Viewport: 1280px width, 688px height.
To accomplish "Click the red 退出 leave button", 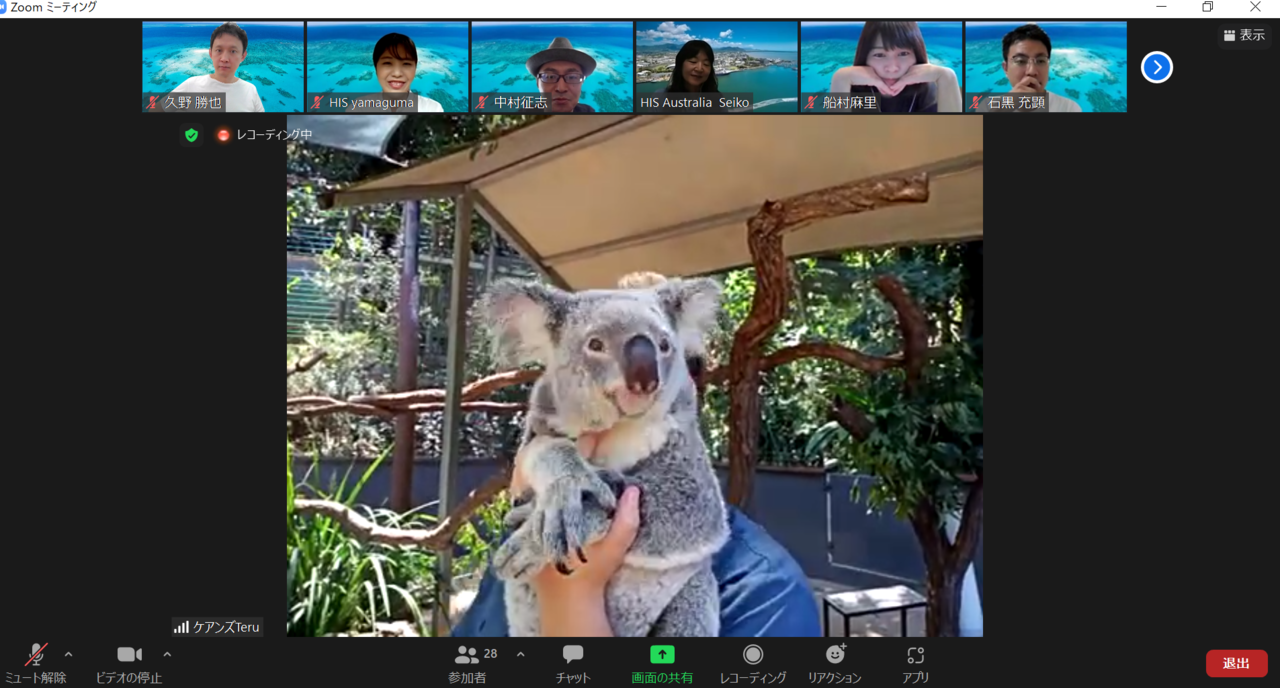I will (1236, 663).
